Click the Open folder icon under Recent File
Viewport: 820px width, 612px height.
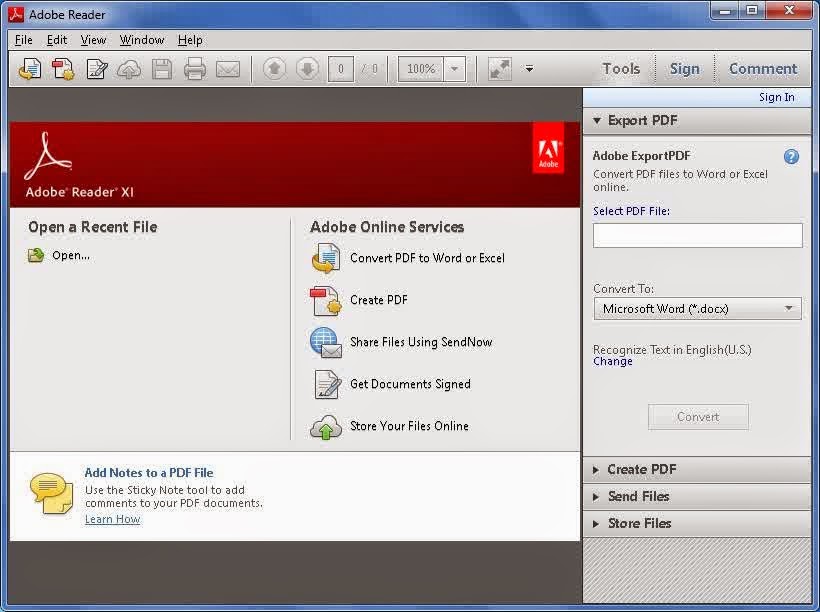click(36, 255)
